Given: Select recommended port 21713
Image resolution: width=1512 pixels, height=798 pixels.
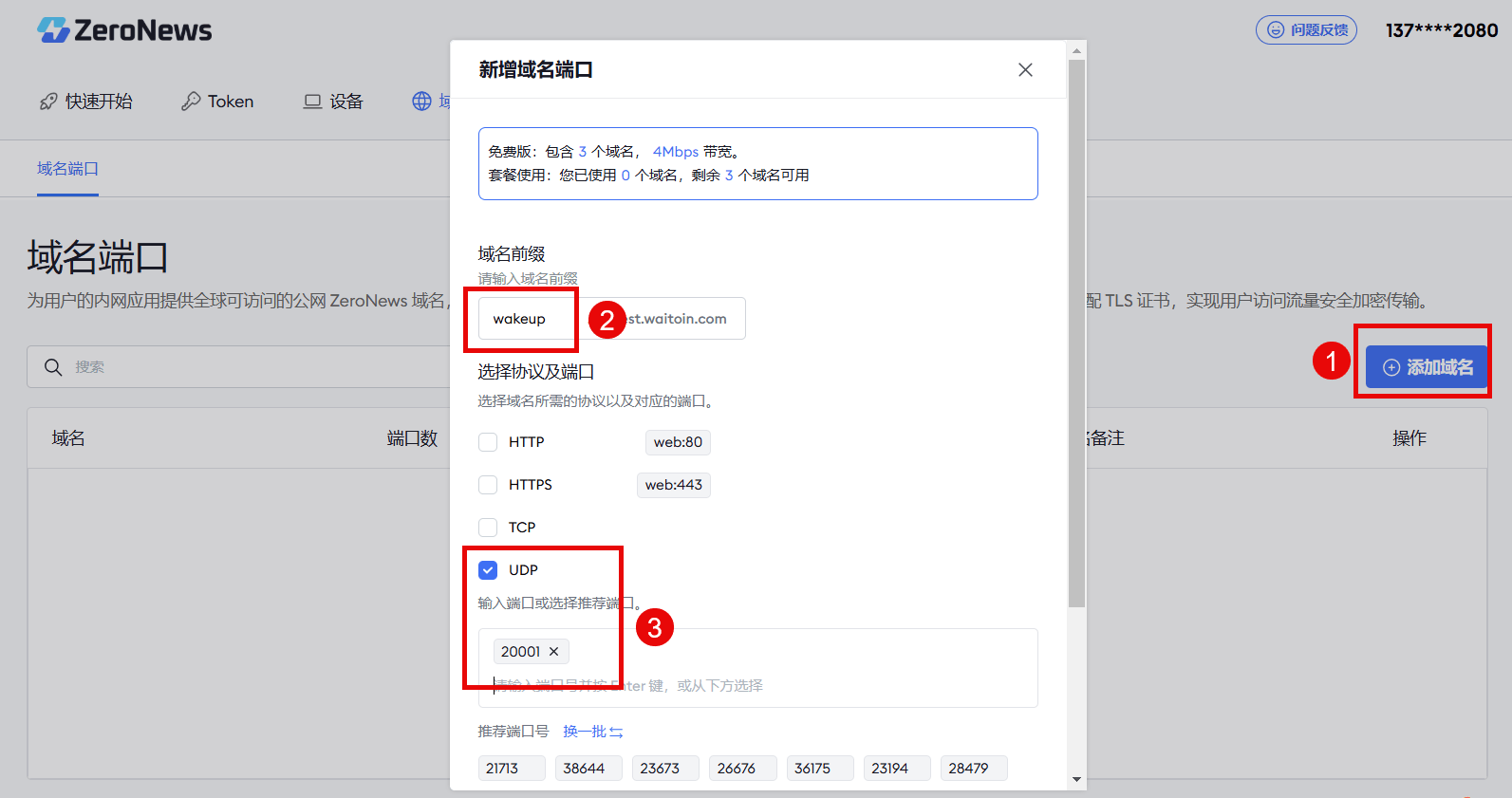Looking at the screenshot, I should coord(512,769).
